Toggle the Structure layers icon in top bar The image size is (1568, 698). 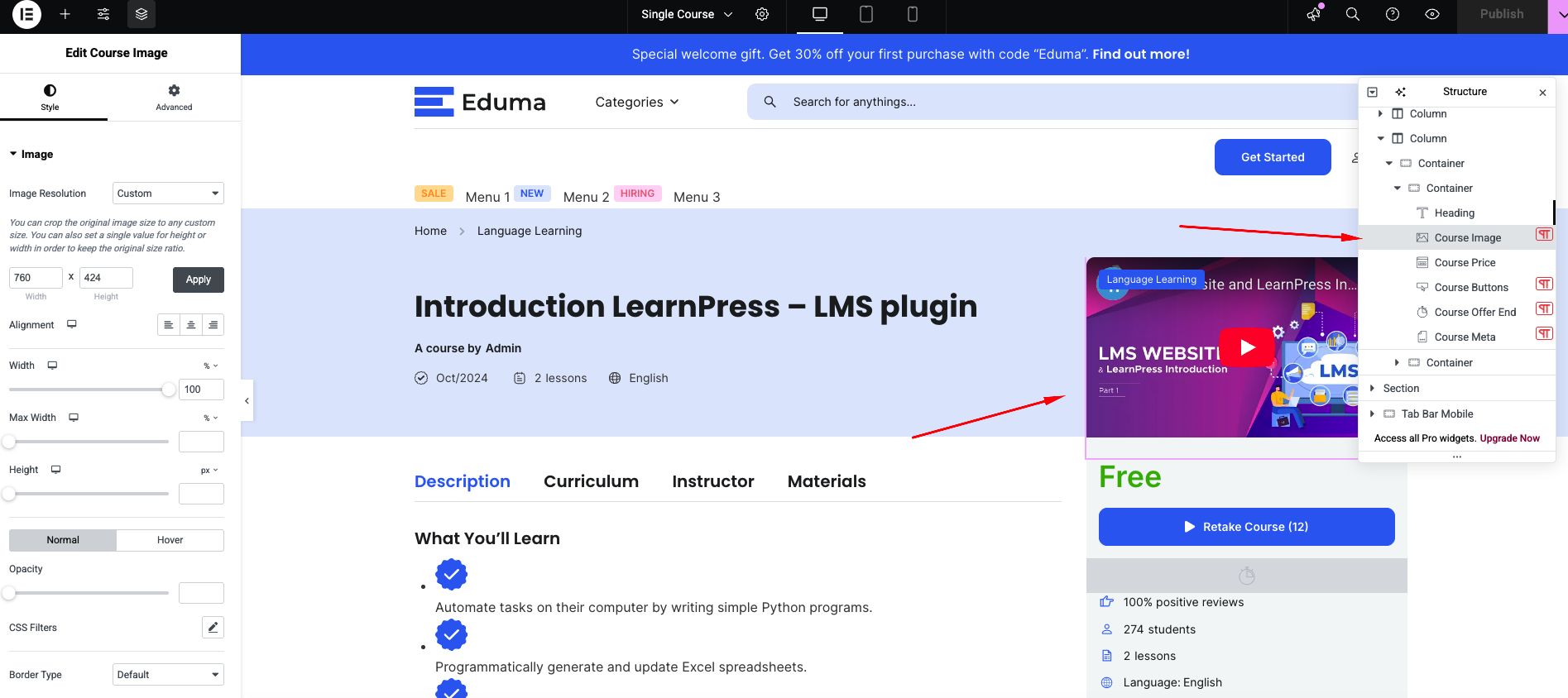141,14
